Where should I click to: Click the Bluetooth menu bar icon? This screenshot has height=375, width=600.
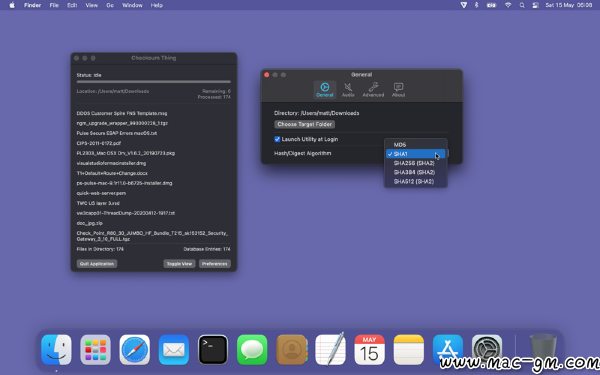click(x=476, y=5)
